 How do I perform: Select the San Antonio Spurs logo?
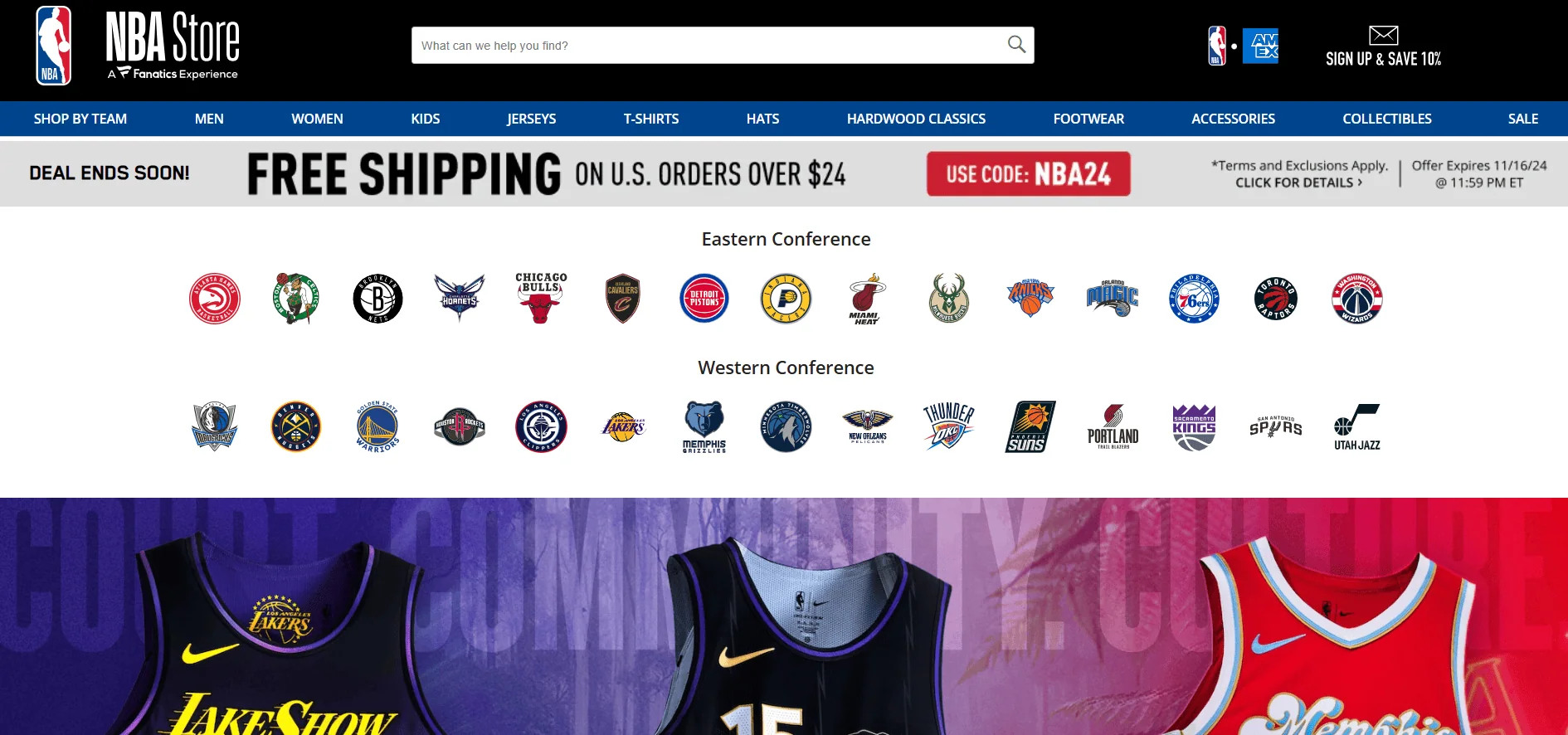point(1276,426)
